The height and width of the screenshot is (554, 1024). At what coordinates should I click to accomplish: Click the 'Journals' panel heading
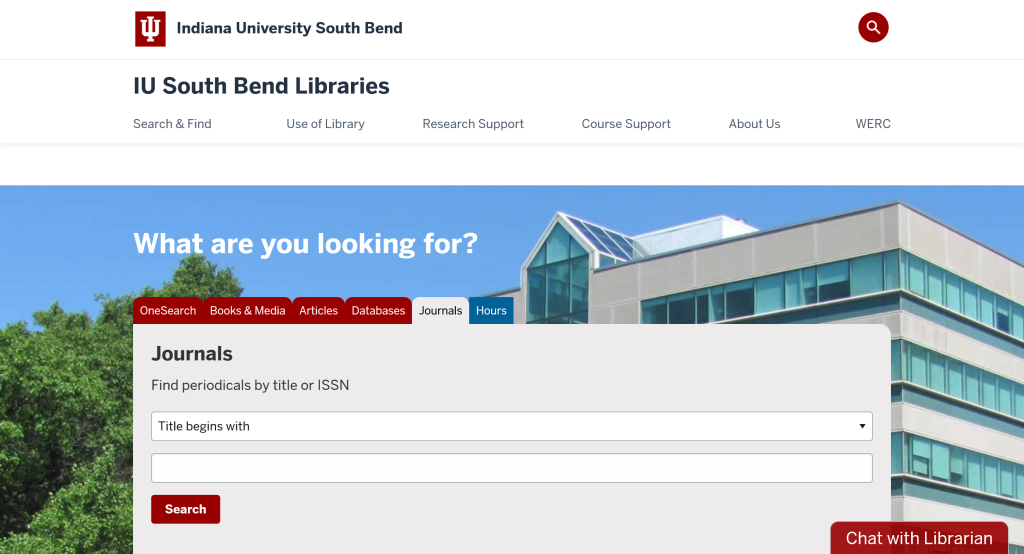coord(192,353)
